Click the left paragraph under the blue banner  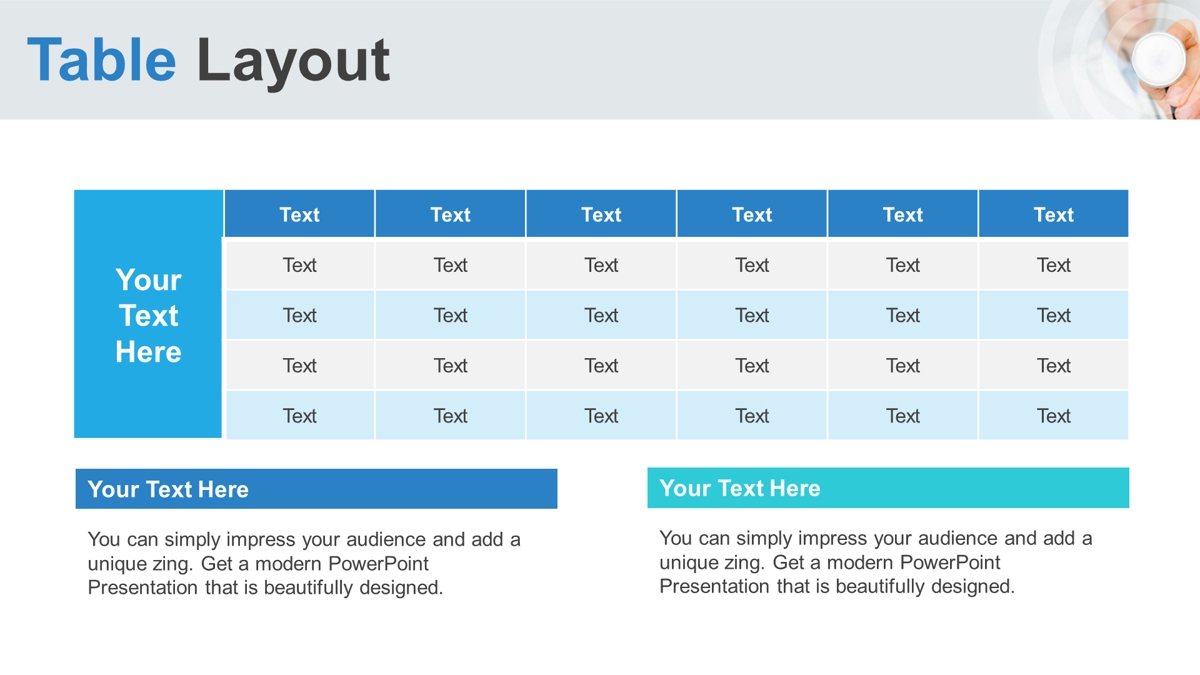coord(304,563)
